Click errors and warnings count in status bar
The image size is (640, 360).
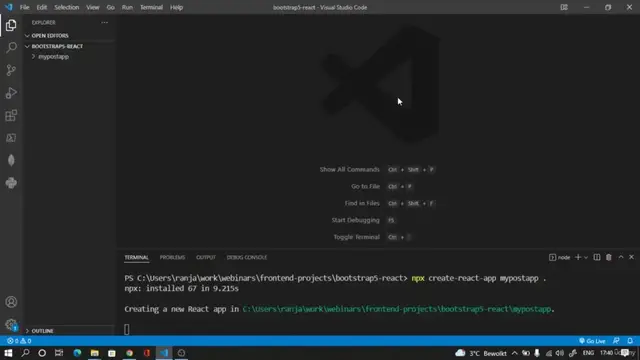click(x=19, y=341)
